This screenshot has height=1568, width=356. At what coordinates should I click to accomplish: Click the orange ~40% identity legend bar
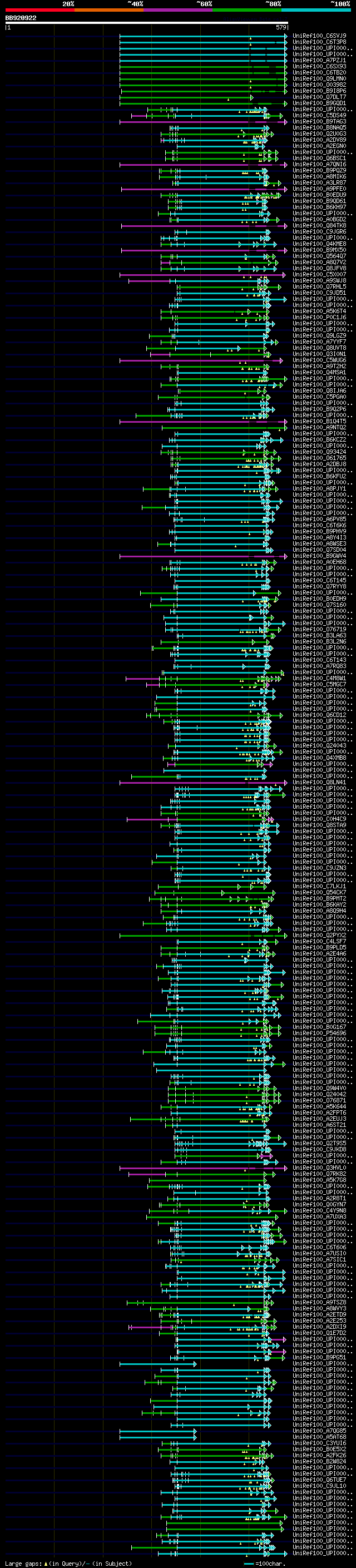pos(109,10)
